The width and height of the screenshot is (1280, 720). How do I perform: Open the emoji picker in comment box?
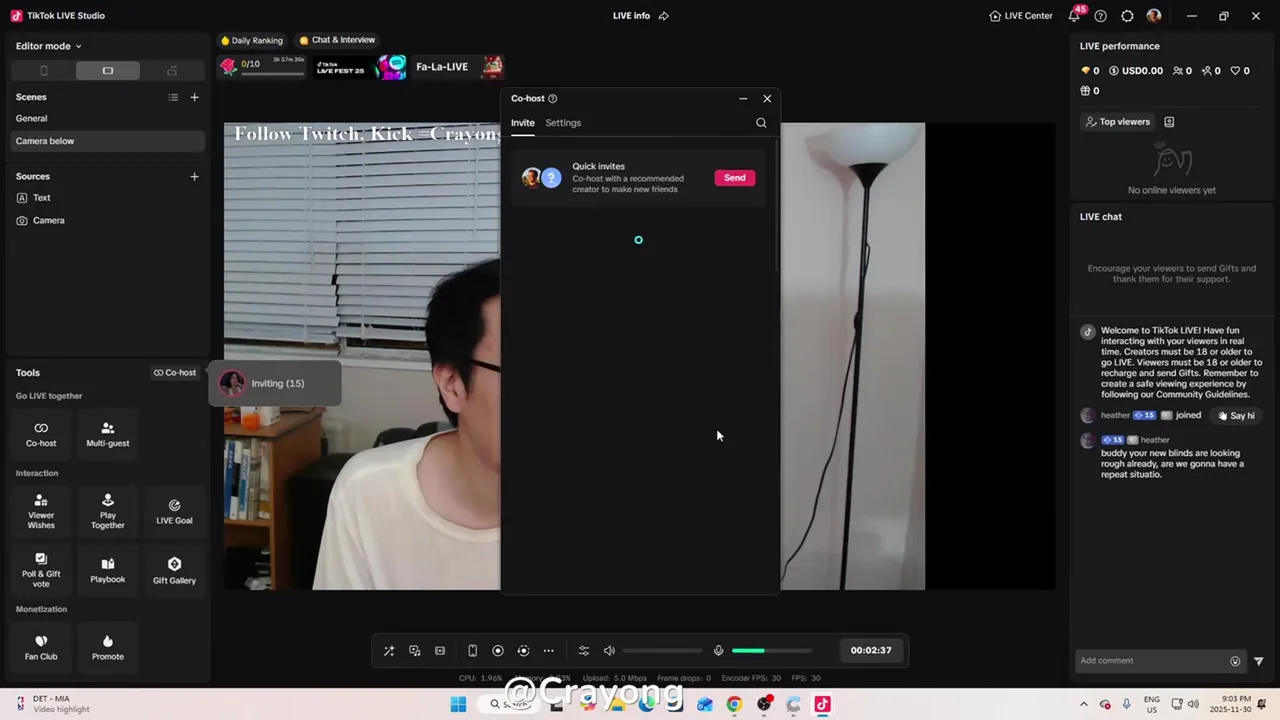(x=1235, y=661)
